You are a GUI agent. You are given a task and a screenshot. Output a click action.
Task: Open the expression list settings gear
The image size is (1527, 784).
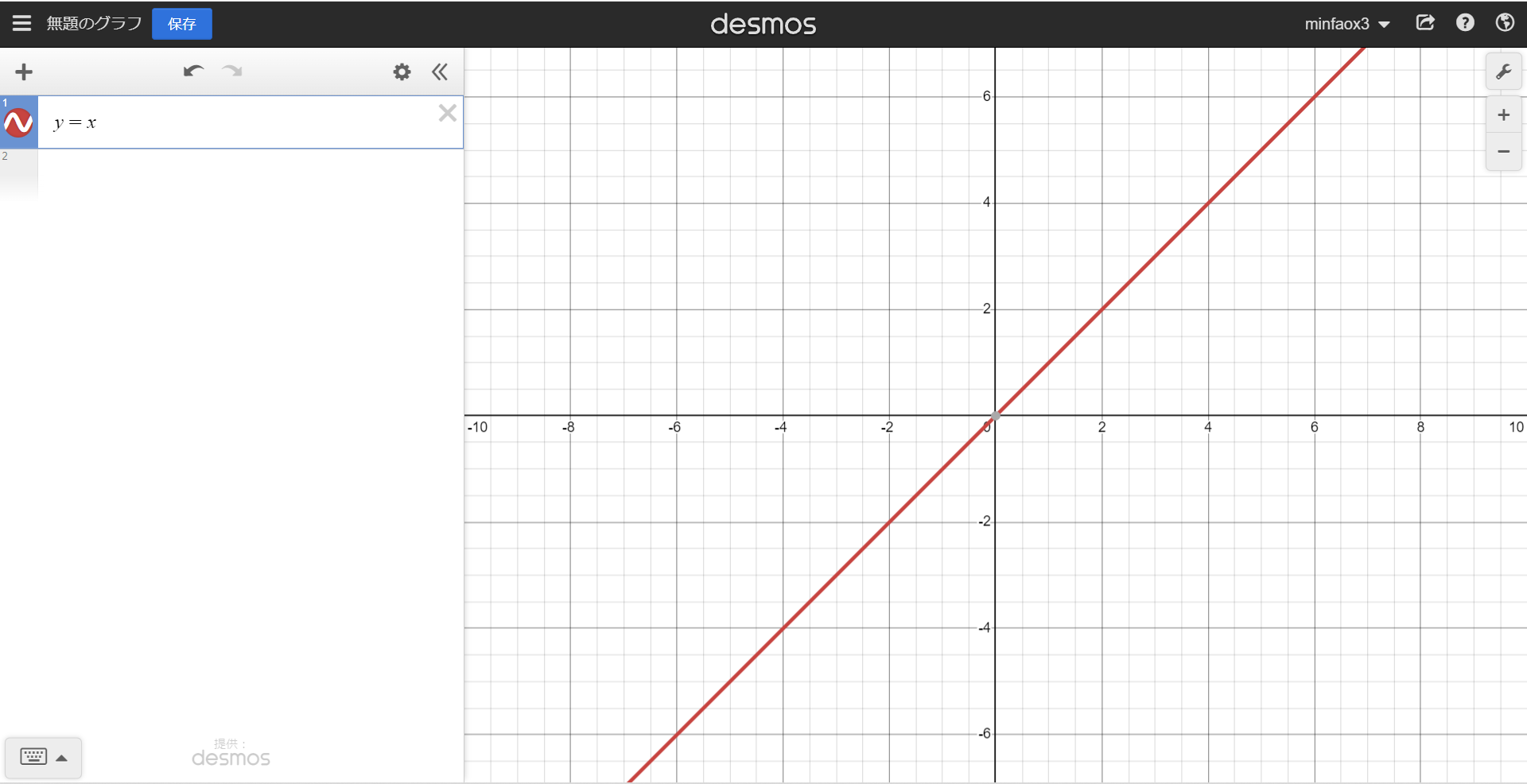[402, 72]
